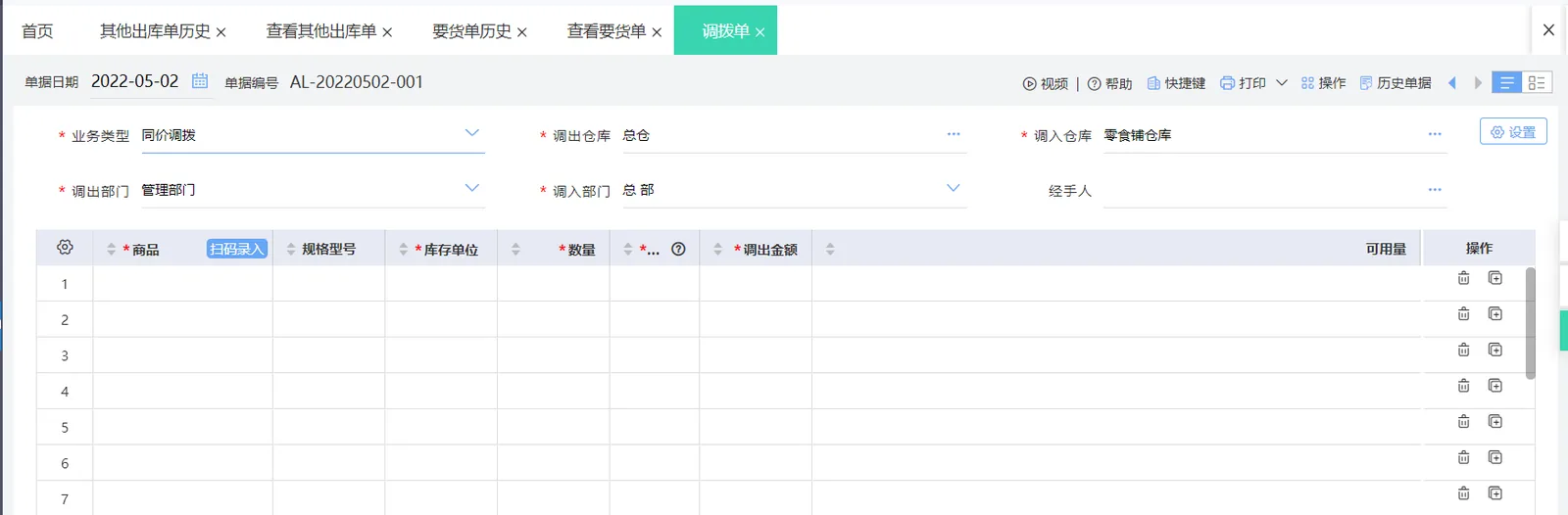Click 扫码录入 scan entry button
The width and height of the screenshot is (1568, 515).
[237, 250]
